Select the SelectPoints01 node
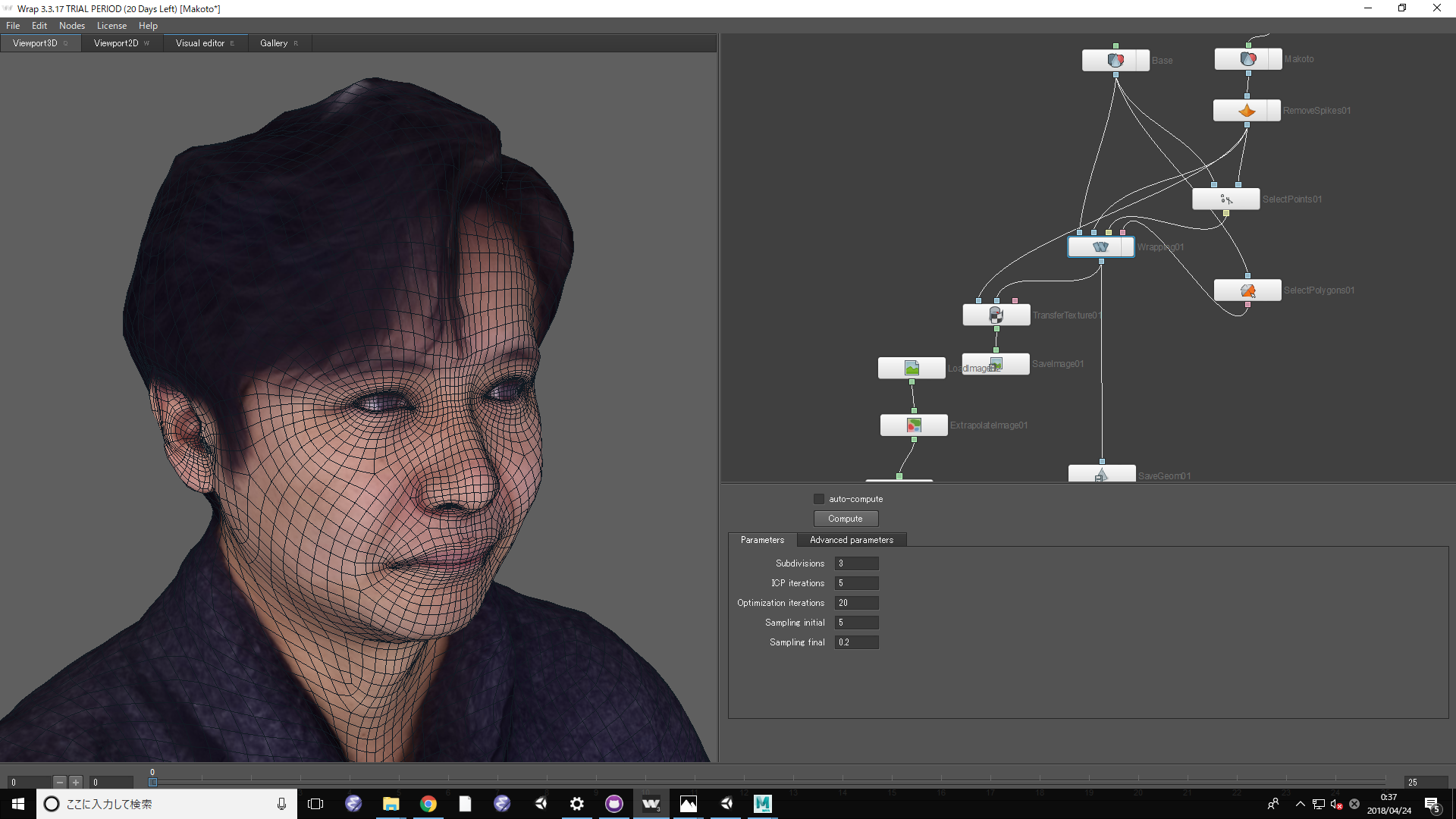This screenshot has width=1456, height=819. click(x=1225, y=199)
